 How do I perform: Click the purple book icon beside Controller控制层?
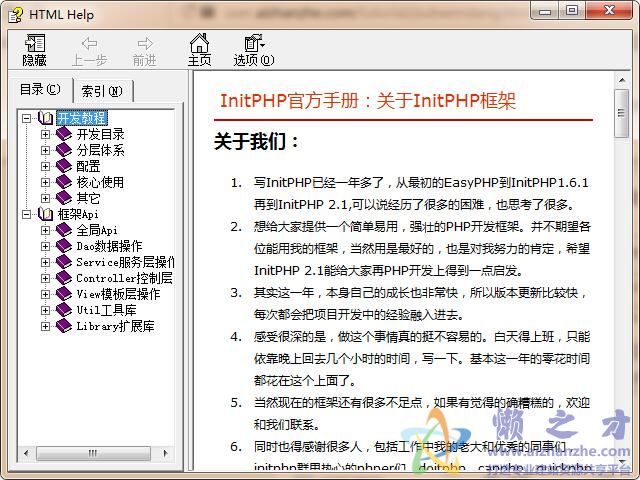click(x=64, y=278)
